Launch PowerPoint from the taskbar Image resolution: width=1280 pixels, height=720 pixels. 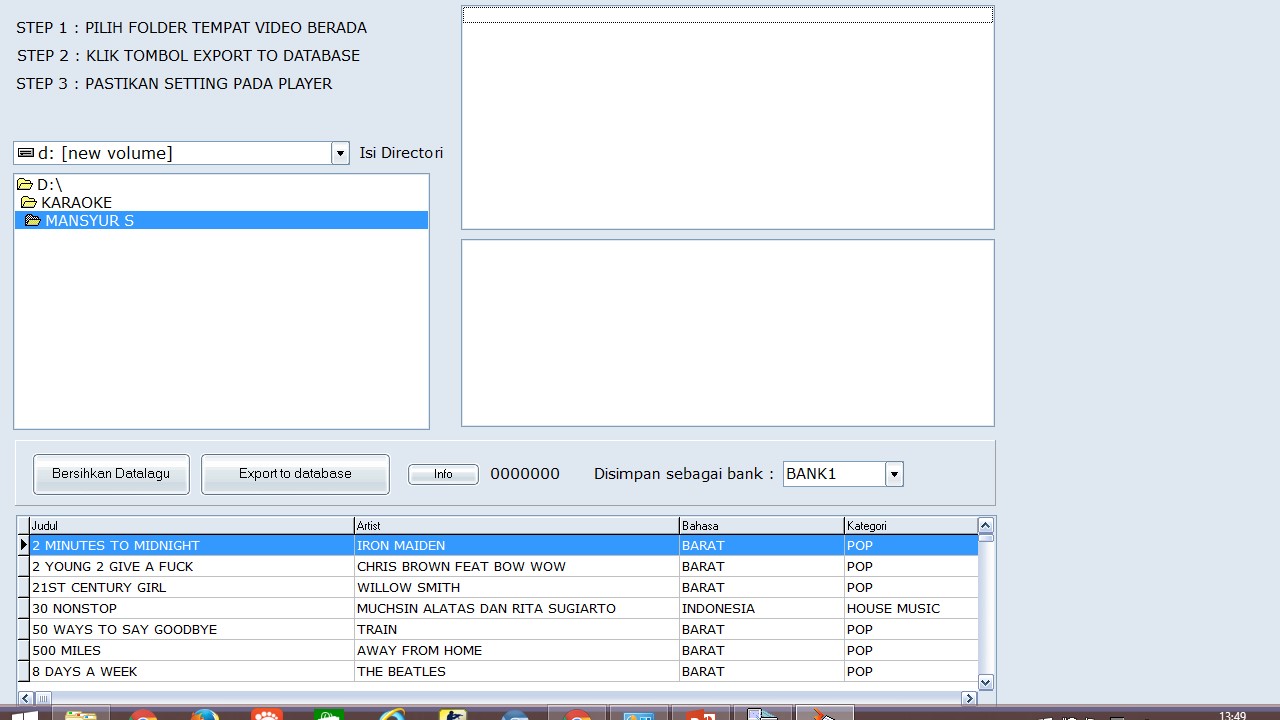699,713
